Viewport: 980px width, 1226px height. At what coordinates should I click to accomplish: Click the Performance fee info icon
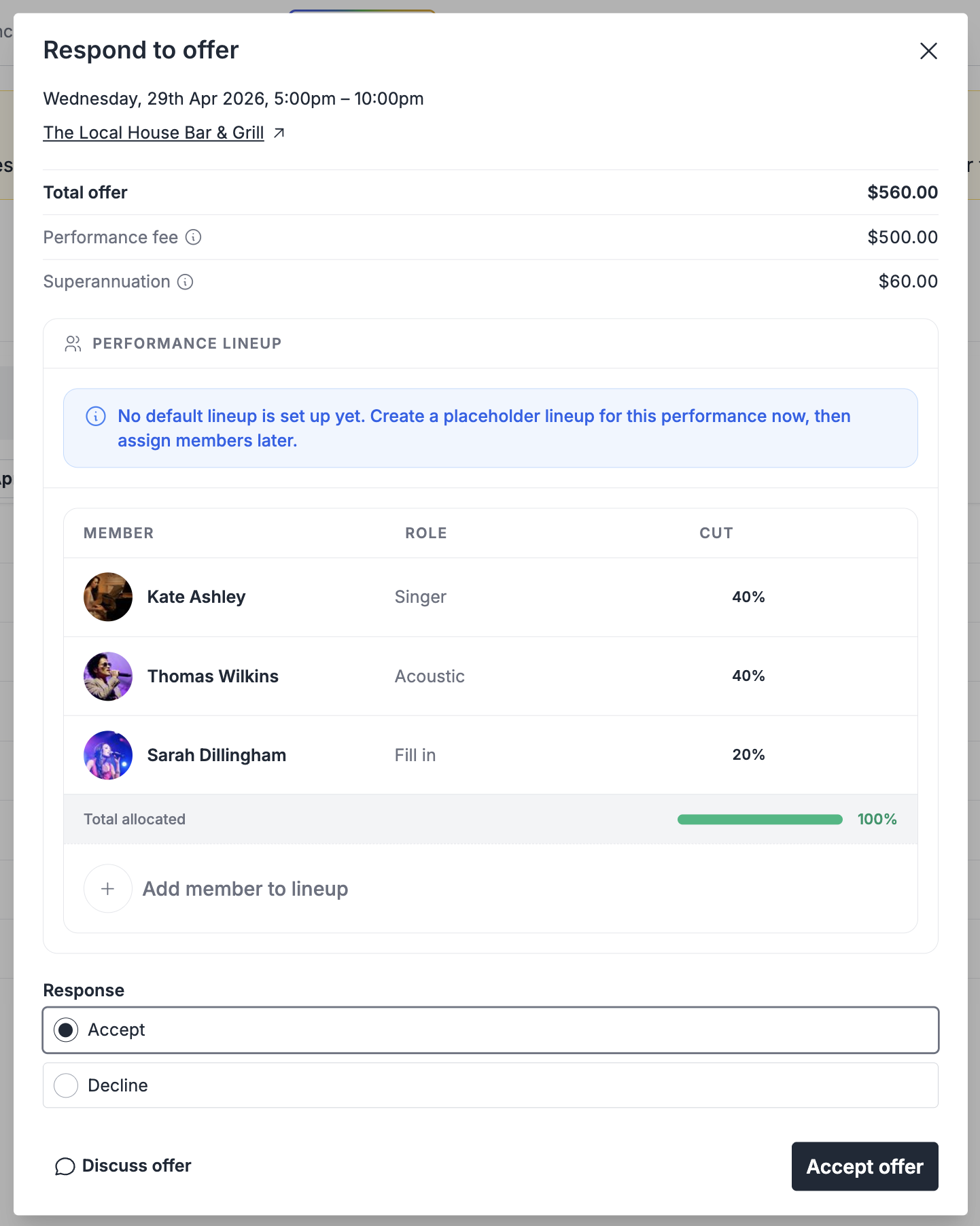(x=194, y=237)
